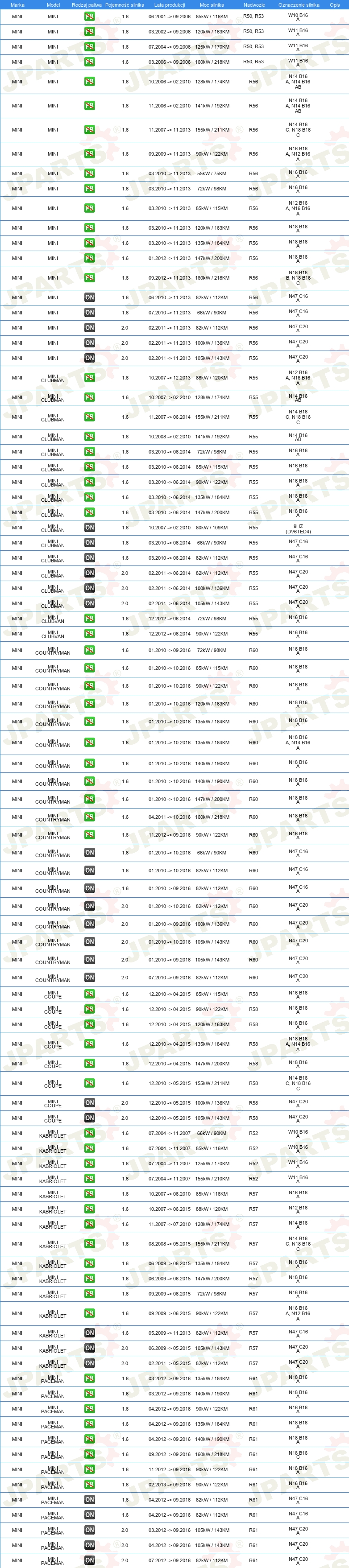Click petrol icon in 03.2002 -> 09.2006 row

[90, 32]
